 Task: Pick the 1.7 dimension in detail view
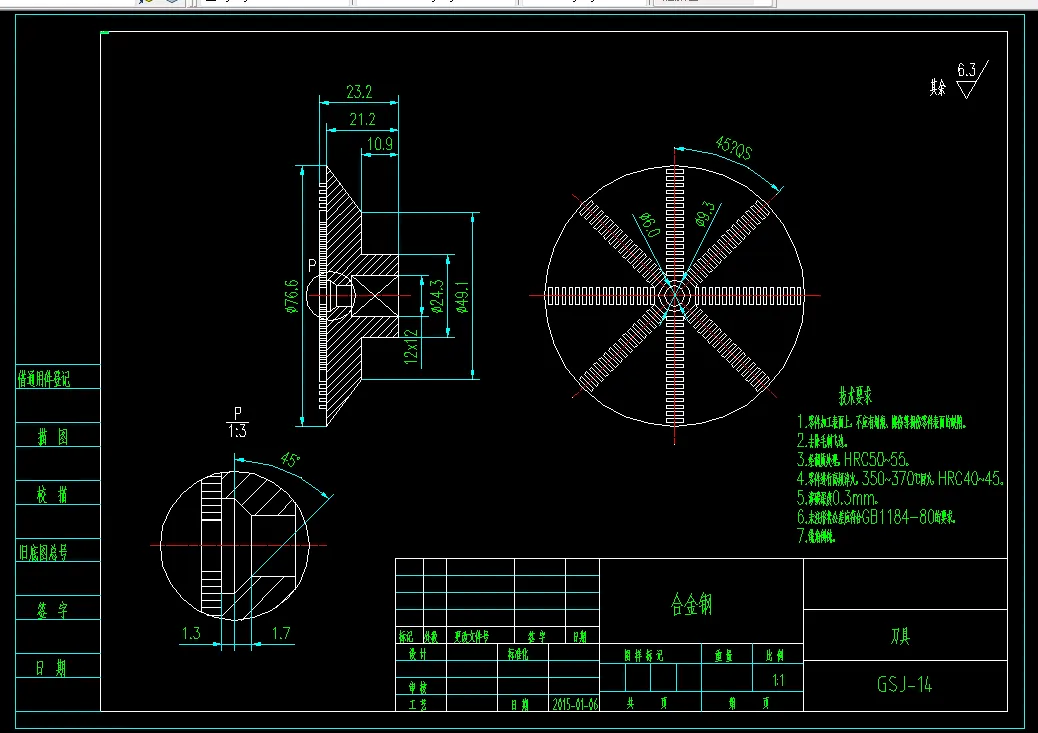(281, 633)
